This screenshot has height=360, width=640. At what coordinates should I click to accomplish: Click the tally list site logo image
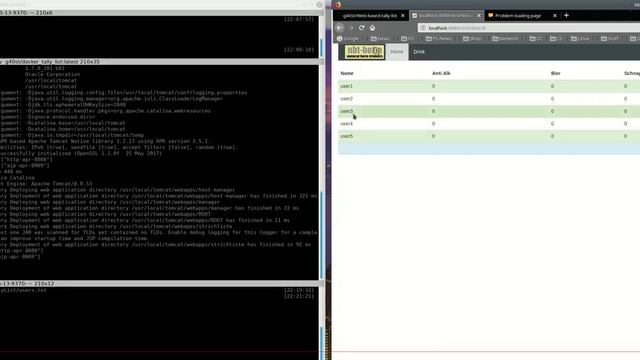point(364,52)
